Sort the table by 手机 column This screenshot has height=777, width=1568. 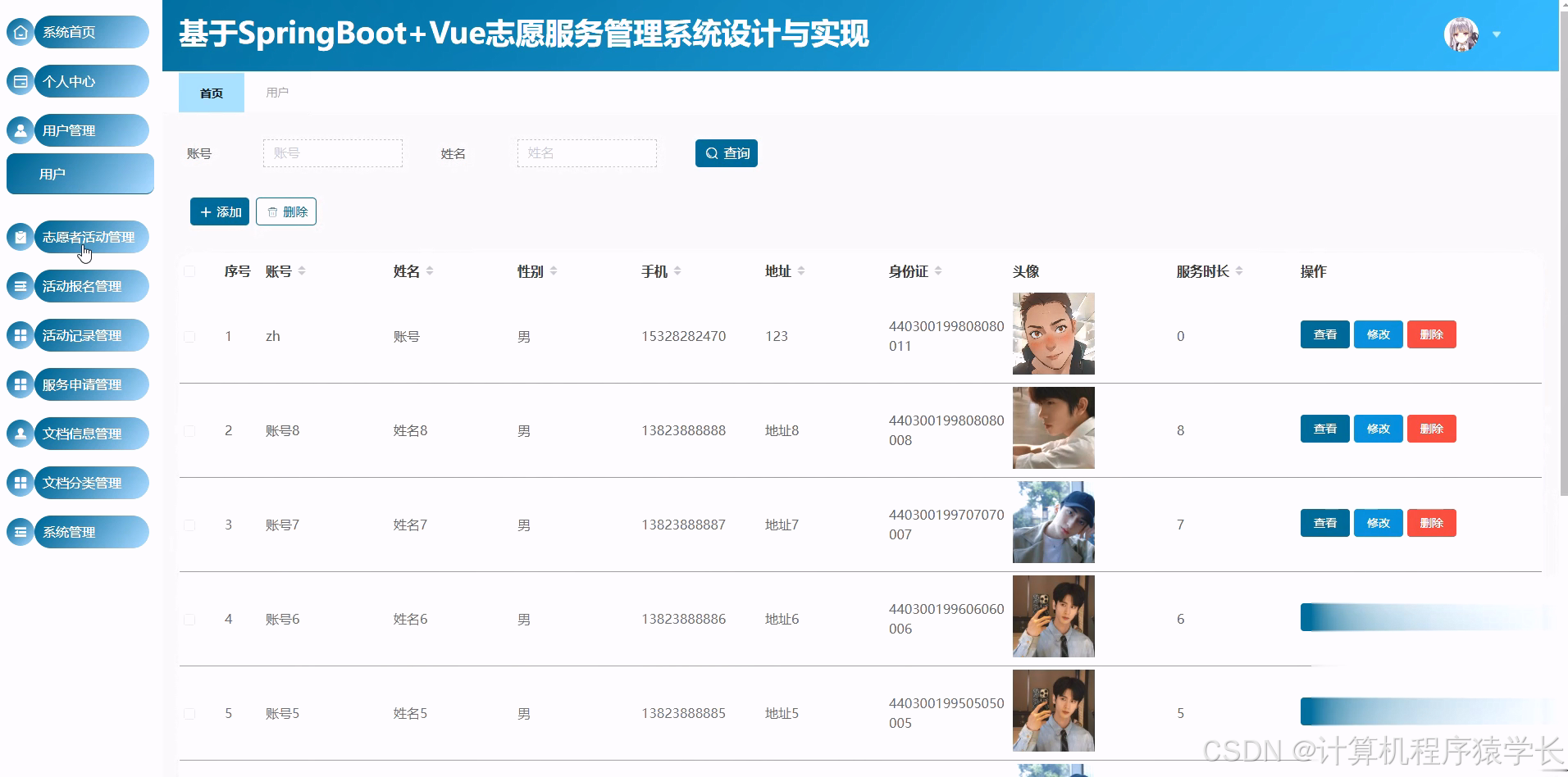point(677,271)
